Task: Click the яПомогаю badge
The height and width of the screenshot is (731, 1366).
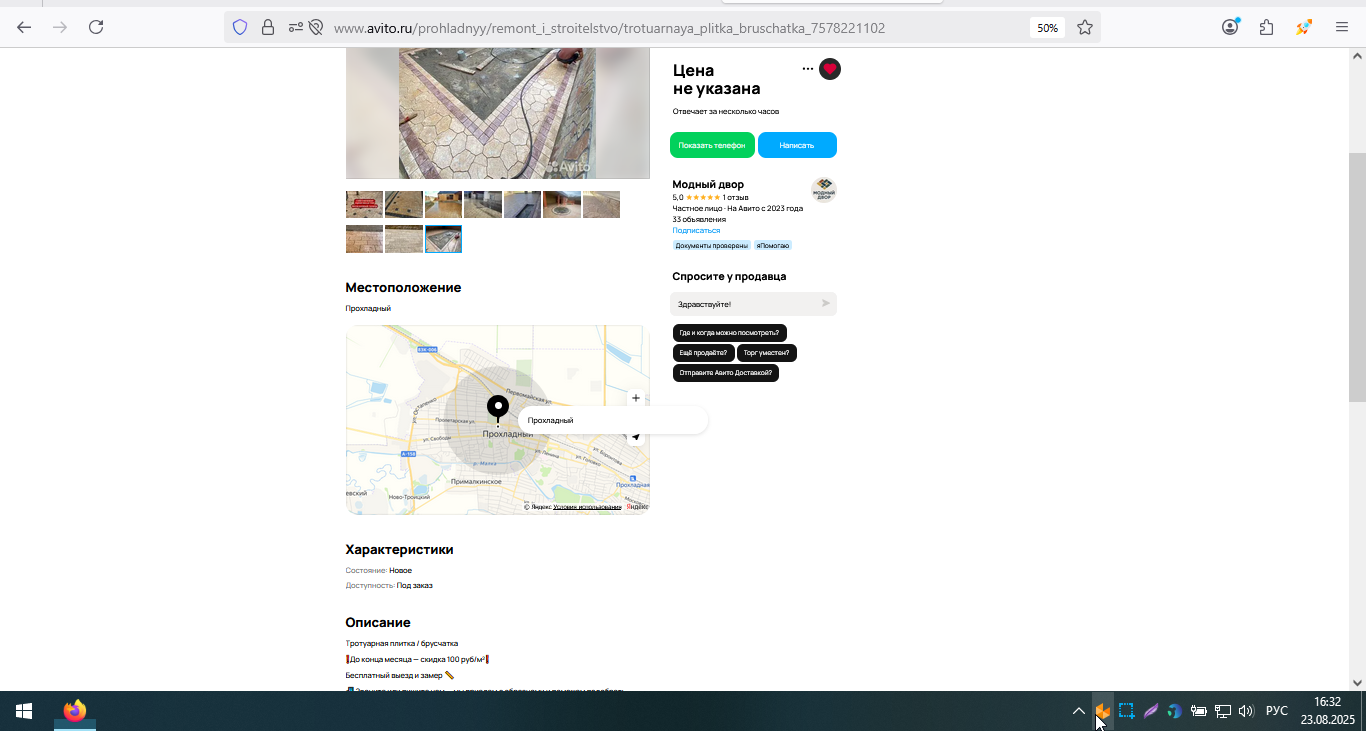Action: (x=773, y=245)
